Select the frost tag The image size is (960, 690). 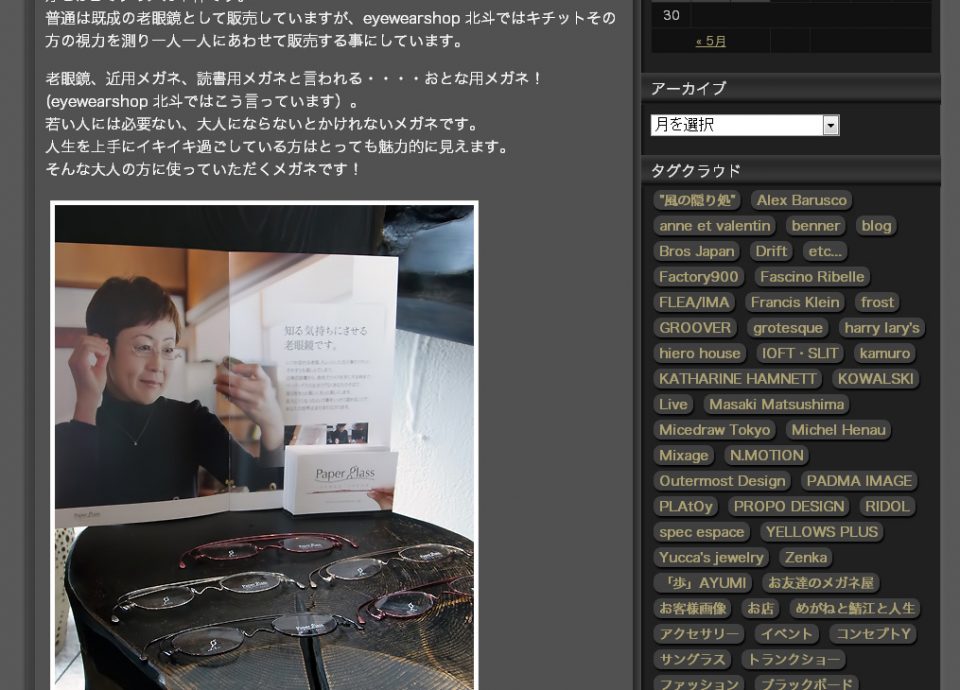877,302
